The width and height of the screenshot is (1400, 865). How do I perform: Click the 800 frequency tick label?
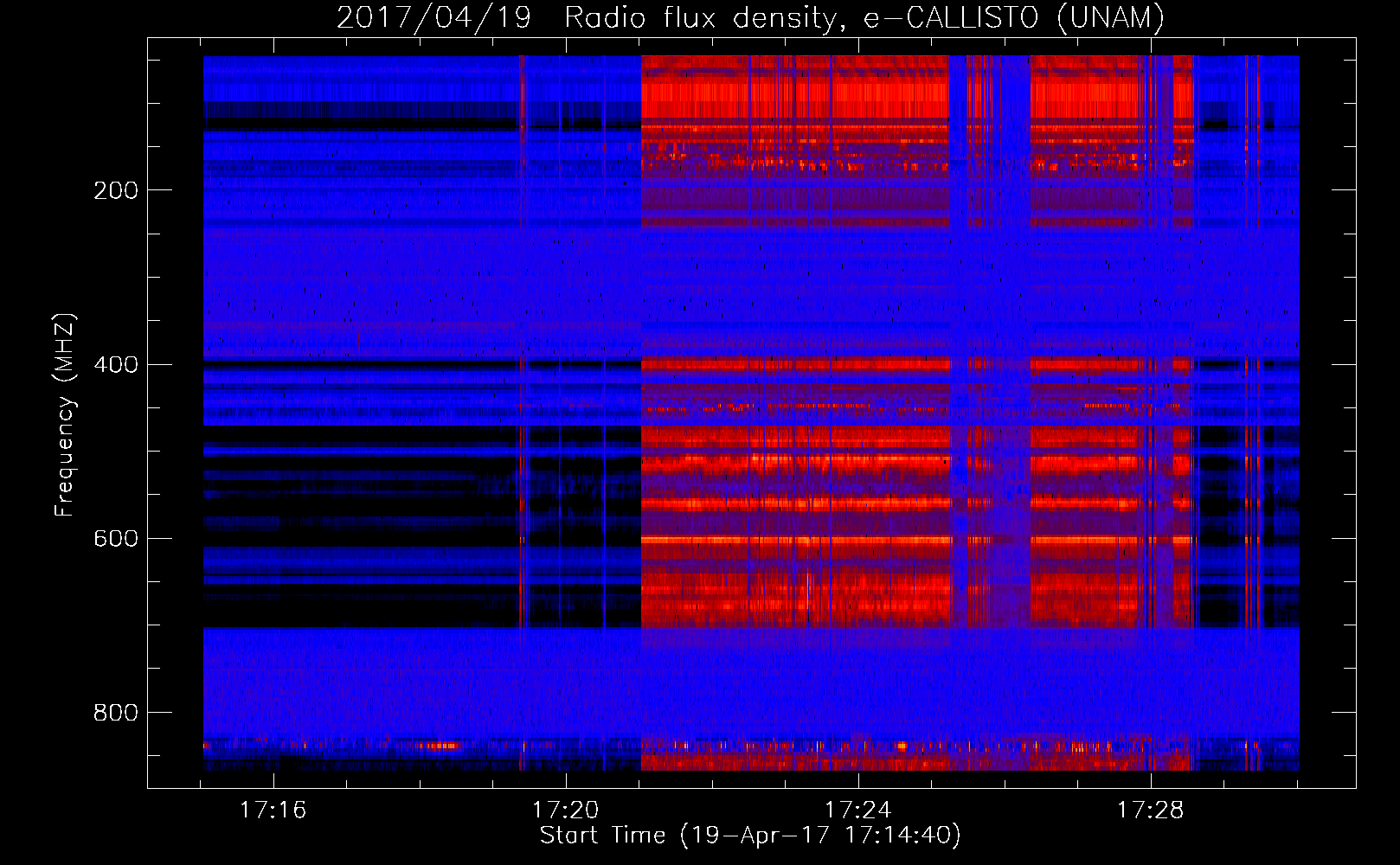tap(116, 712)
